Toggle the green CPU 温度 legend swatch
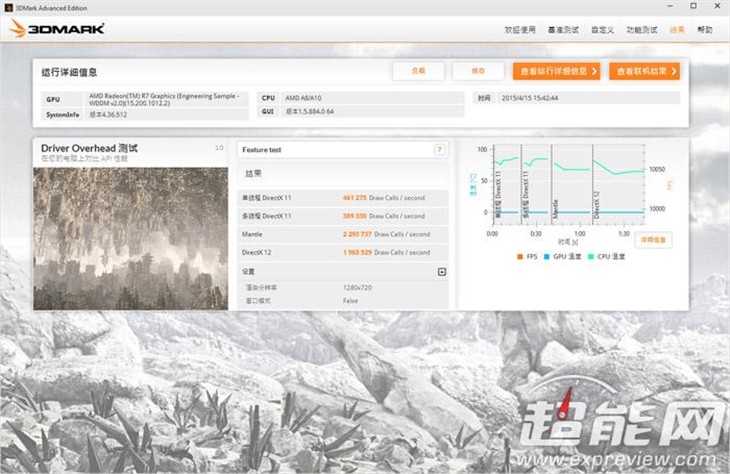Image resolution: width=730 pixels, height=474 pixels. 591,257
